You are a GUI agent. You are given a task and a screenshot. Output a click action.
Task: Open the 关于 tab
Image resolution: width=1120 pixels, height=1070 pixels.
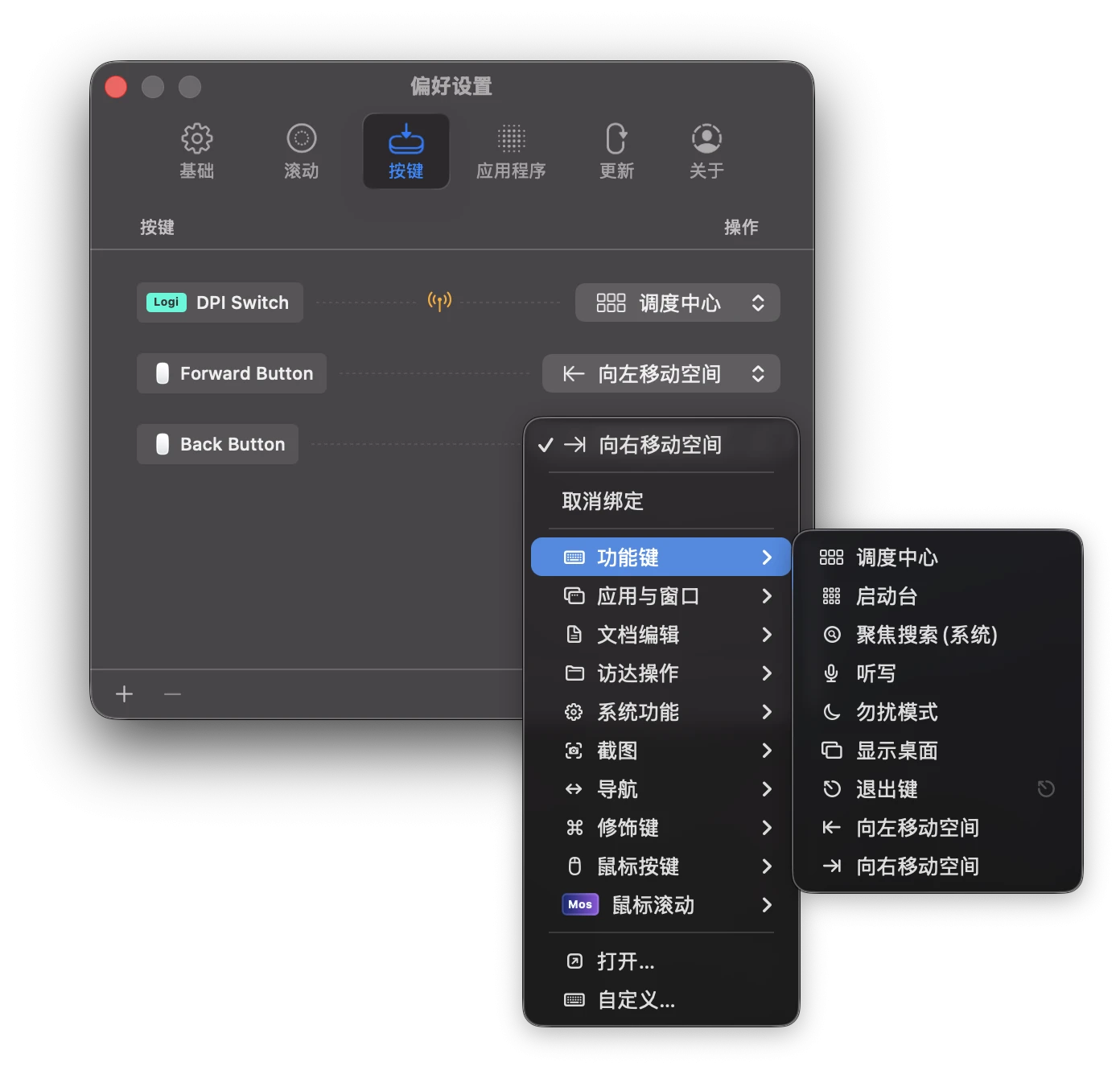pyautogui.click(x=706, y=151)
